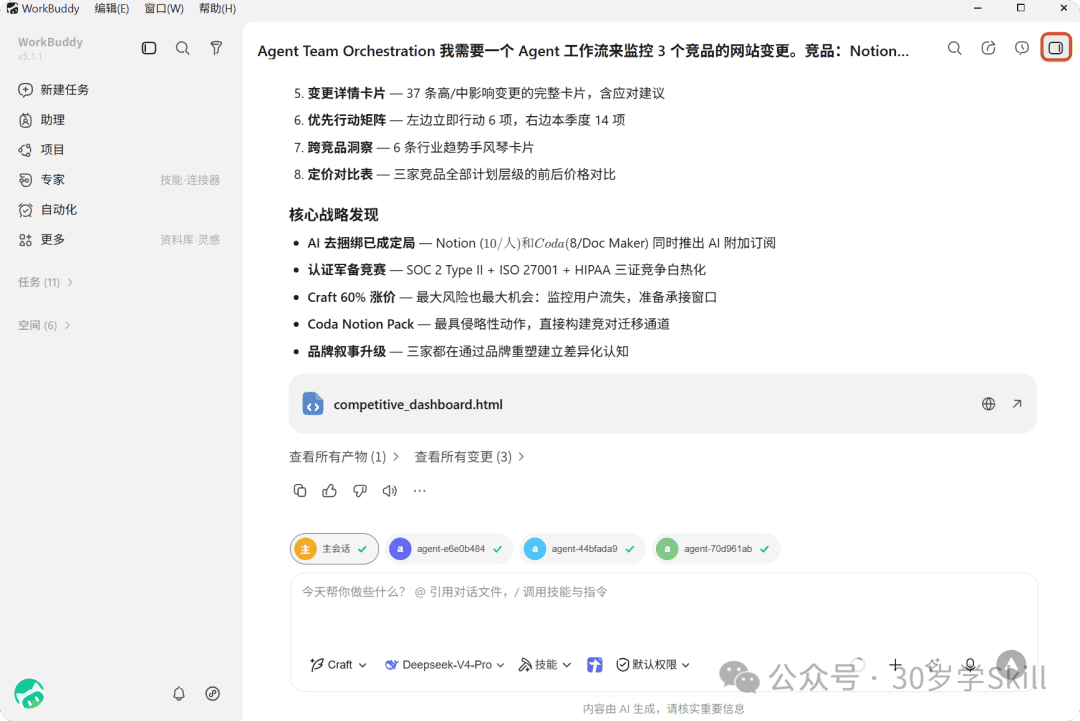Open the Deepseek-V4-Pro model dropdown
The height and width of the screenshot is (721, 1080).
(x=445, y=665)
